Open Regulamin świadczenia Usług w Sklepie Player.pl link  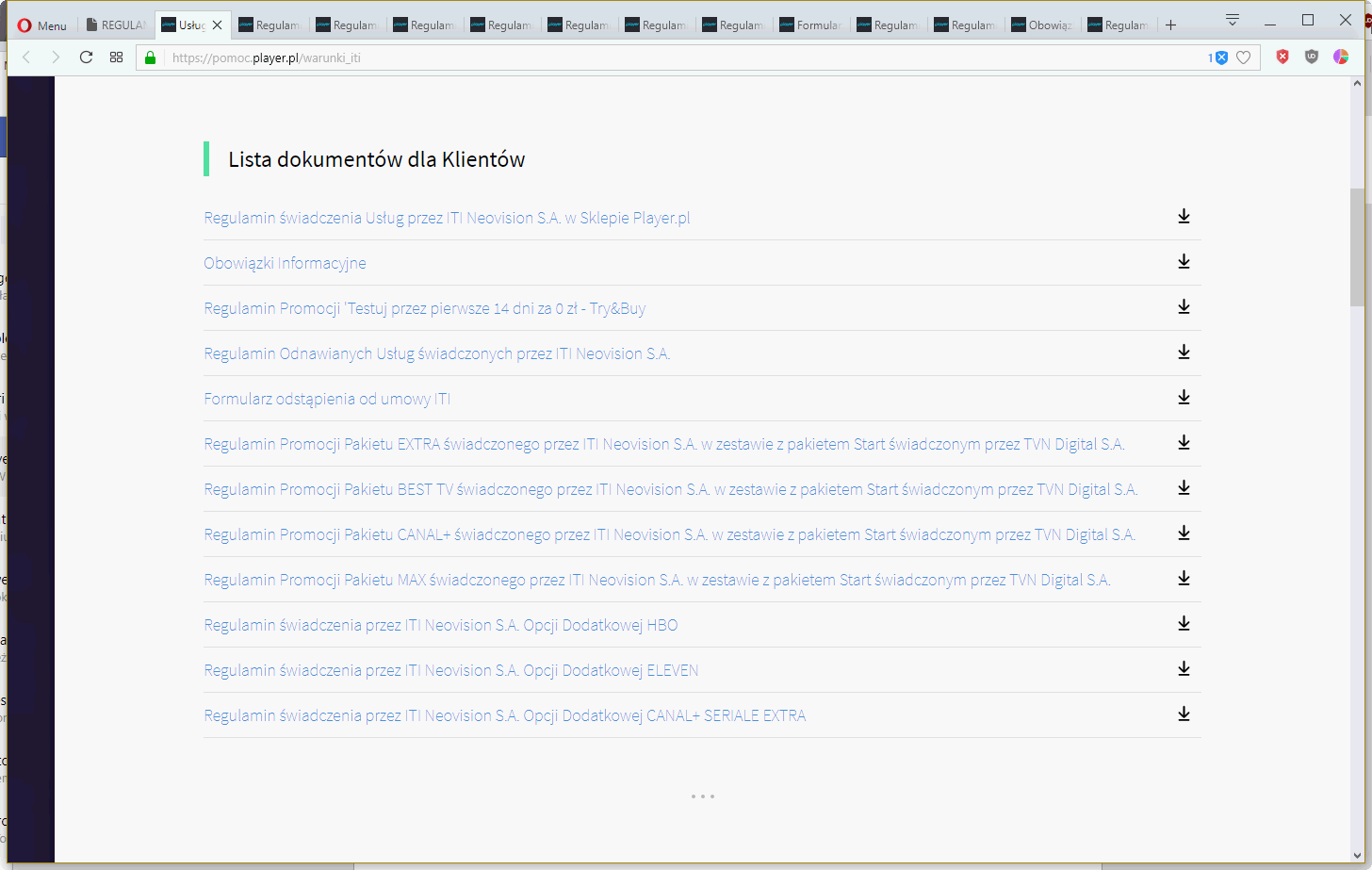tap(447, 218)
